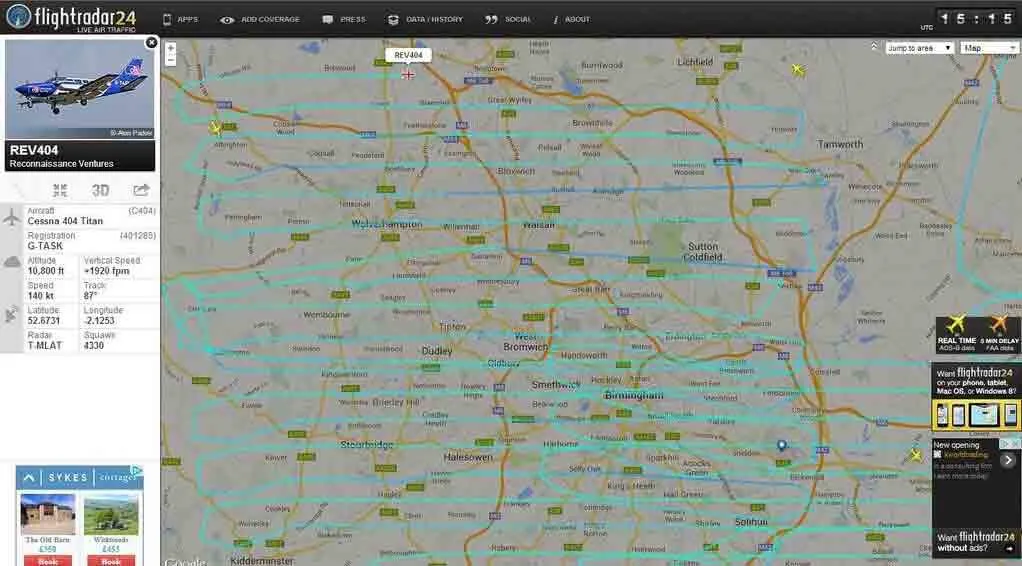Open the Apps menu

pyautogui.click(x=180, y=20)
